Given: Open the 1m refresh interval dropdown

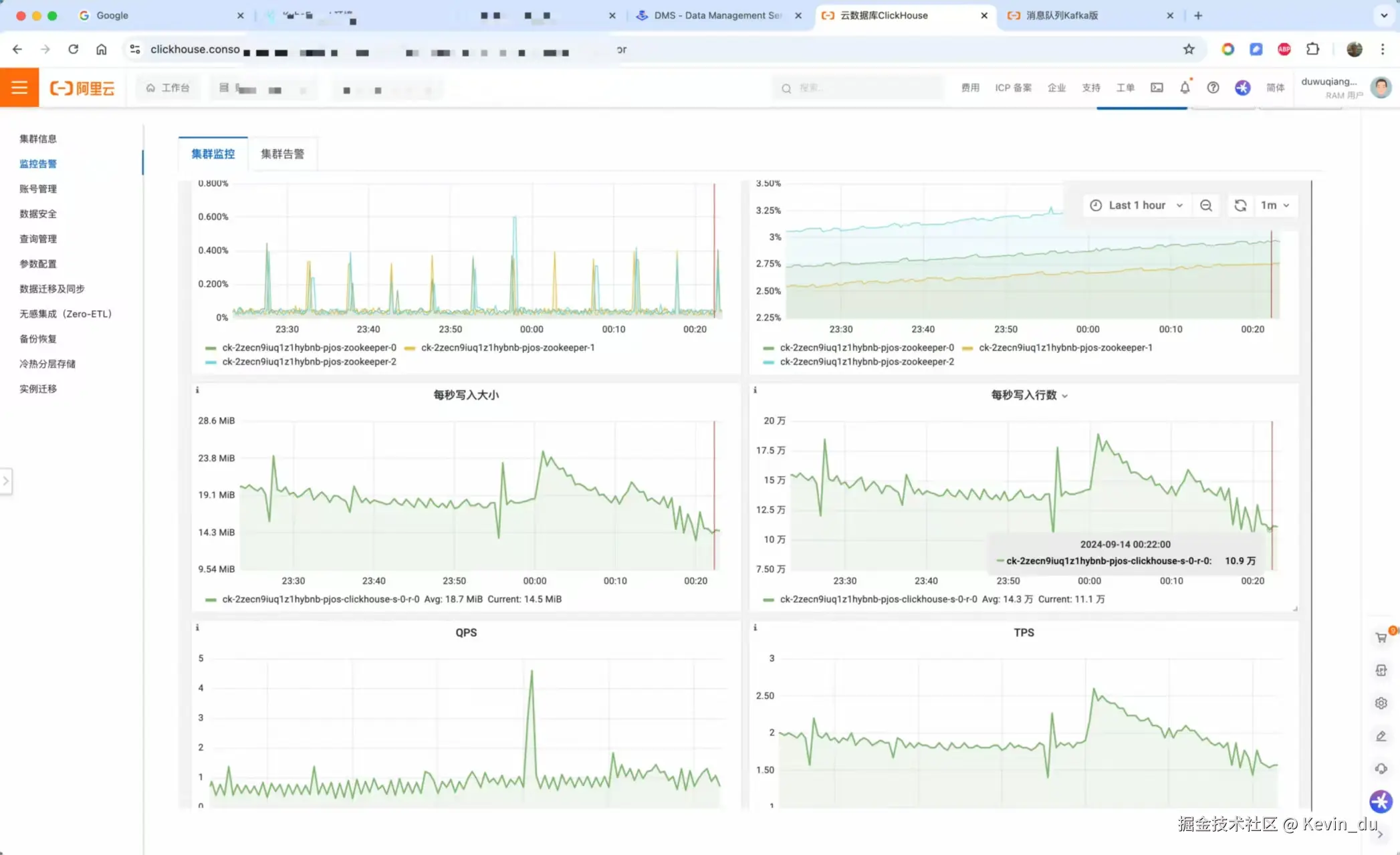Looking at the screenshot, I should 1274,205.
